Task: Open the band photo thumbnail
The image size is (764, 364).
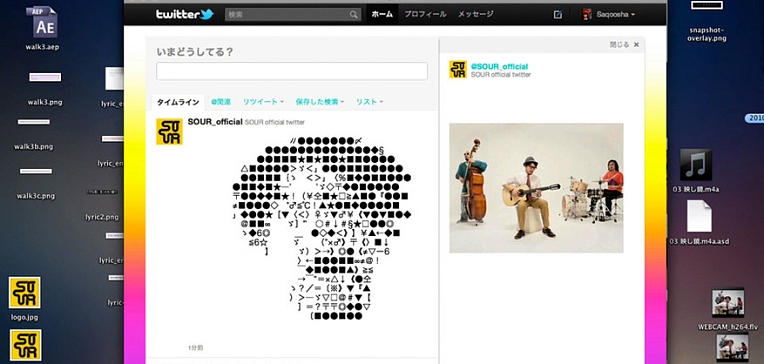Action: pyautogui.click(x=536, y=188)
